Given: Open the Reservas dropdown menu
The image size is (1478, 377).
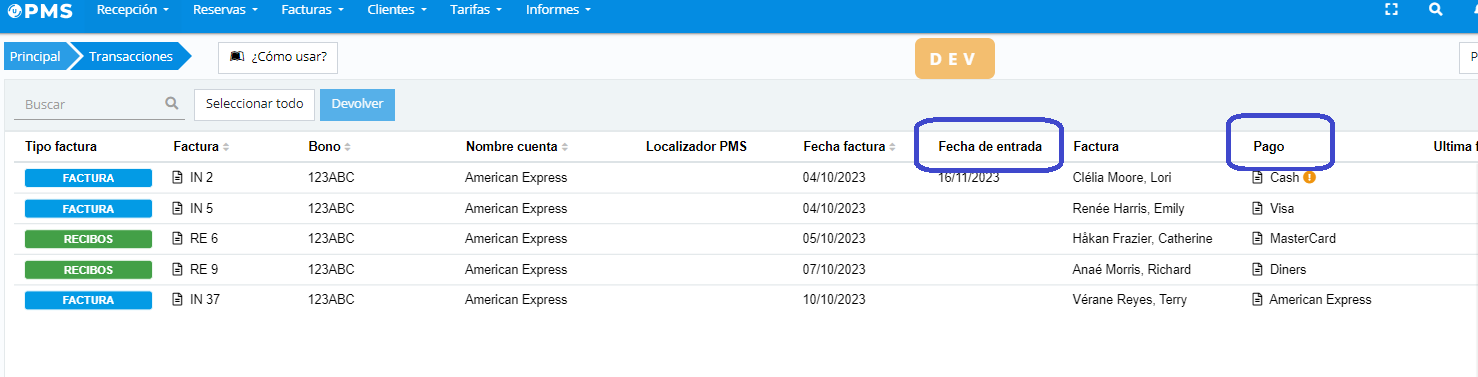Looking at the screenshot, I should (225, 9).
